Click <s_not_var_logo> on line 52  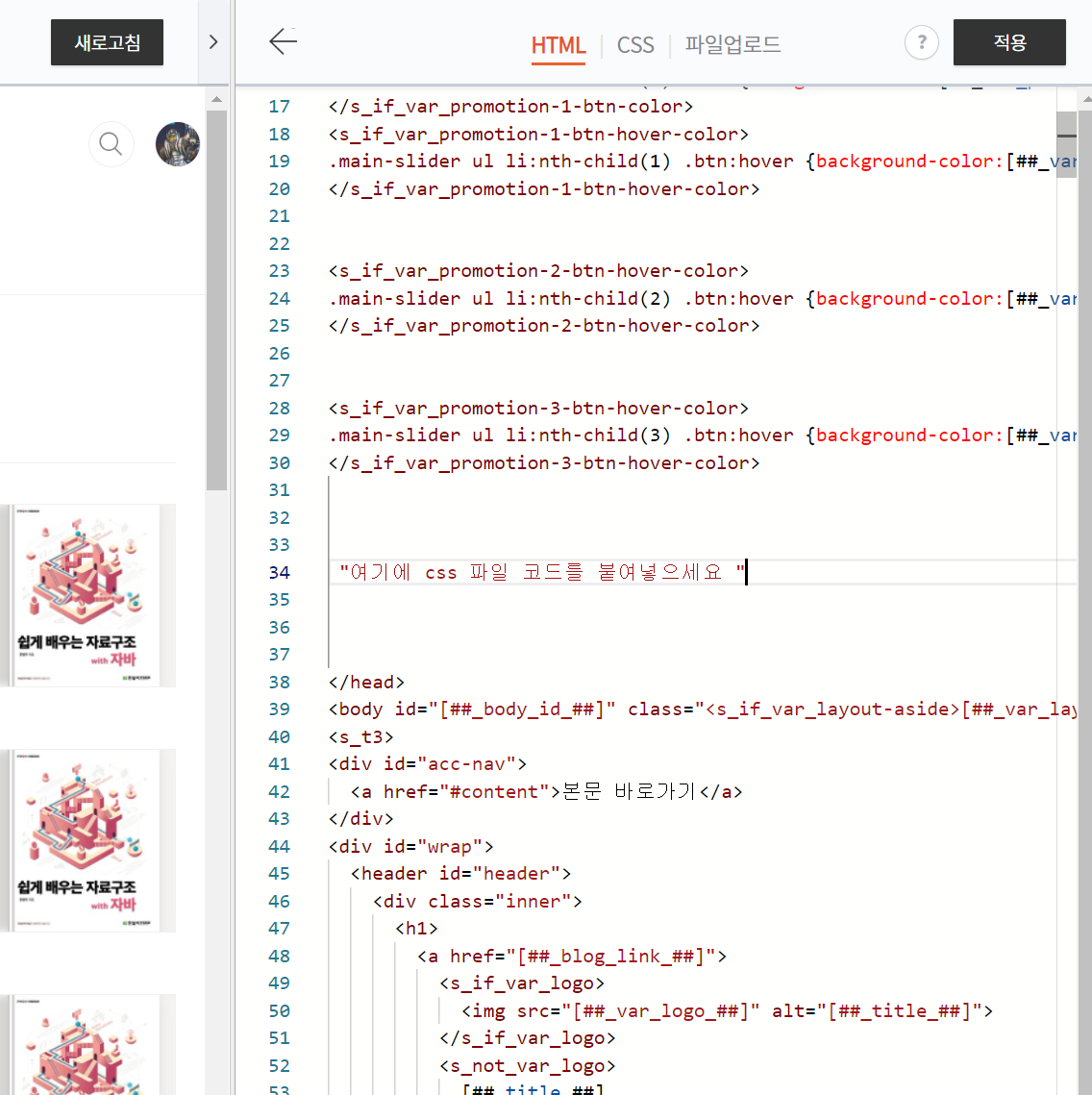pos(527,1065)
